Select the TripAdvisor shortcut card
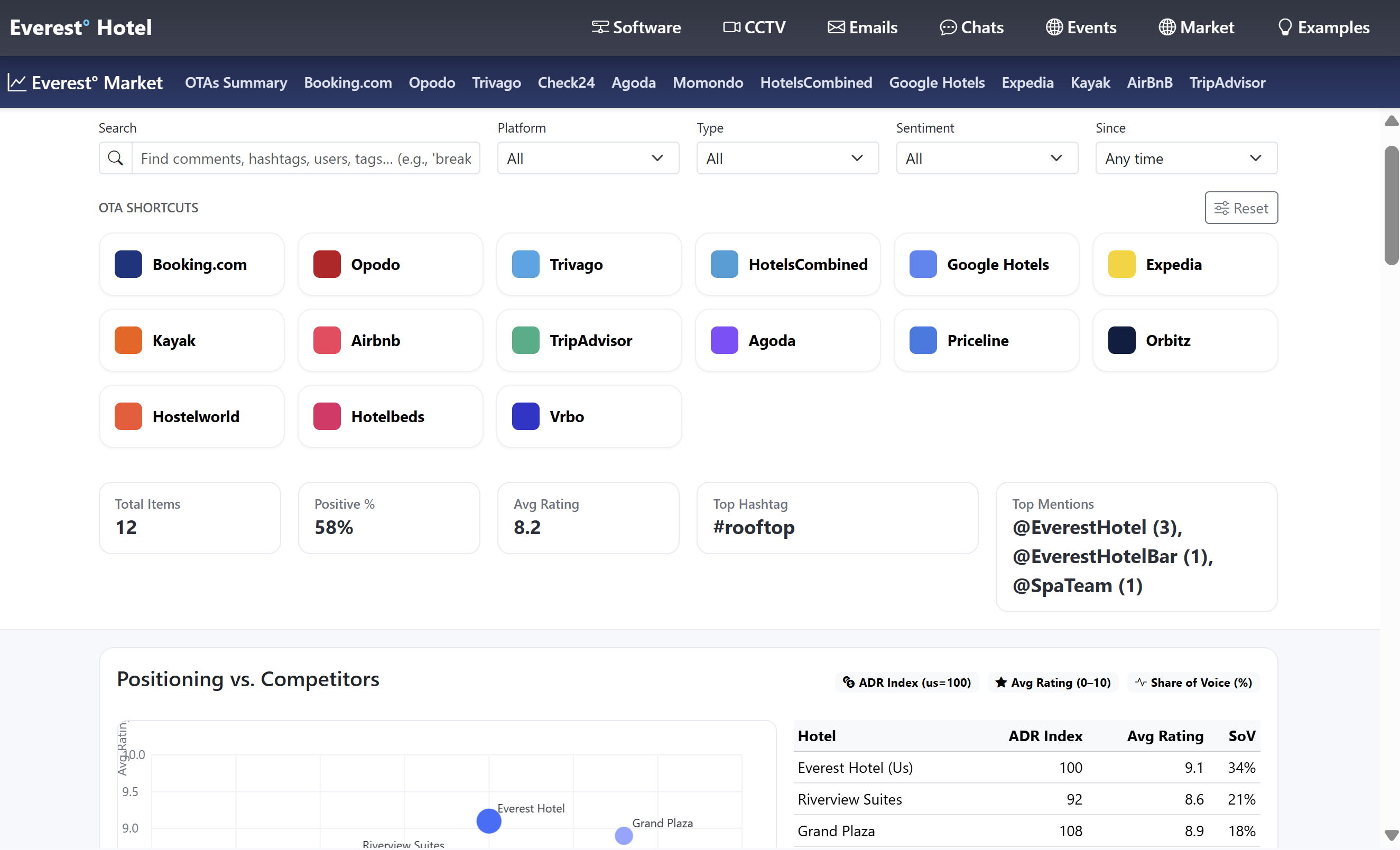Screen dimensions: 1400x850 589,340
